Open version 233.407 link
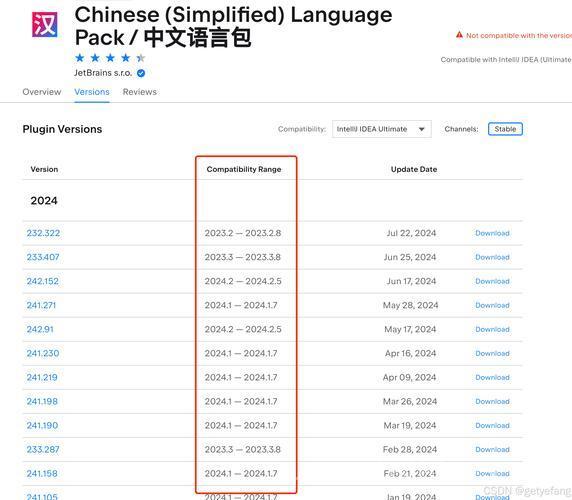 coord(43,257)
